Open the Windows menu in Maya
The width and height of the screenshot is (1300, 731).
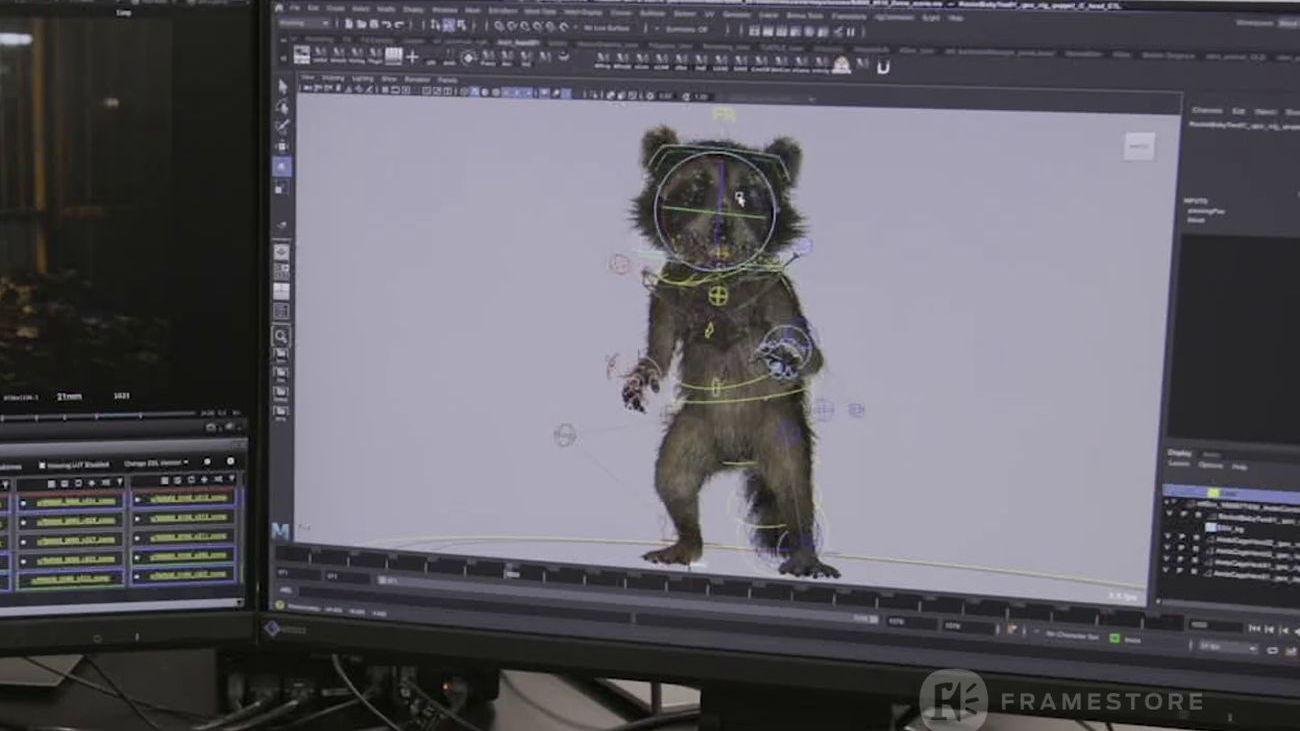[444, 10]
